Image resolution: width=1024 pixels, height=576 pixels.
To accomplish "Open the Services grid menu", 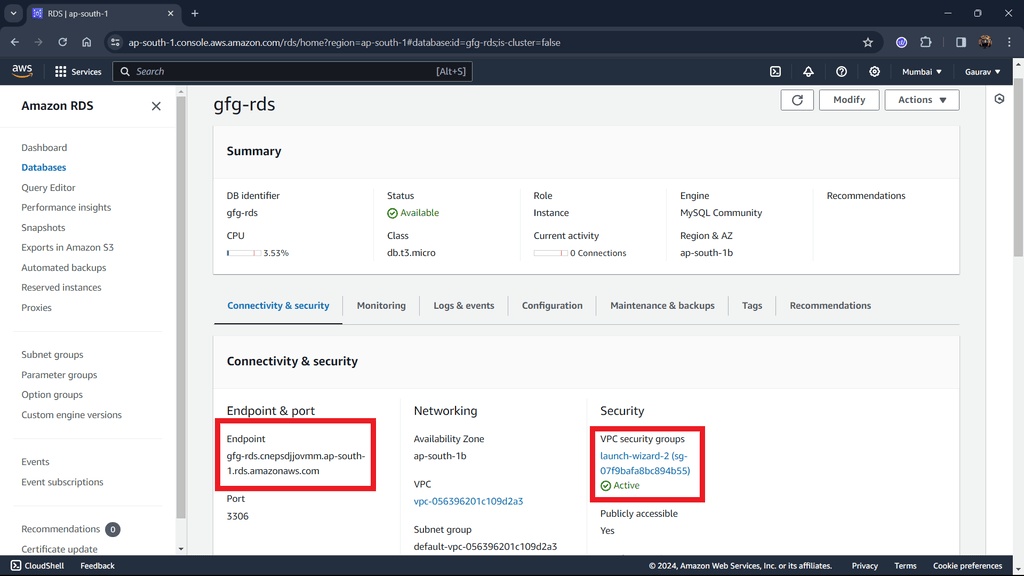I will (x=78, y=72).
